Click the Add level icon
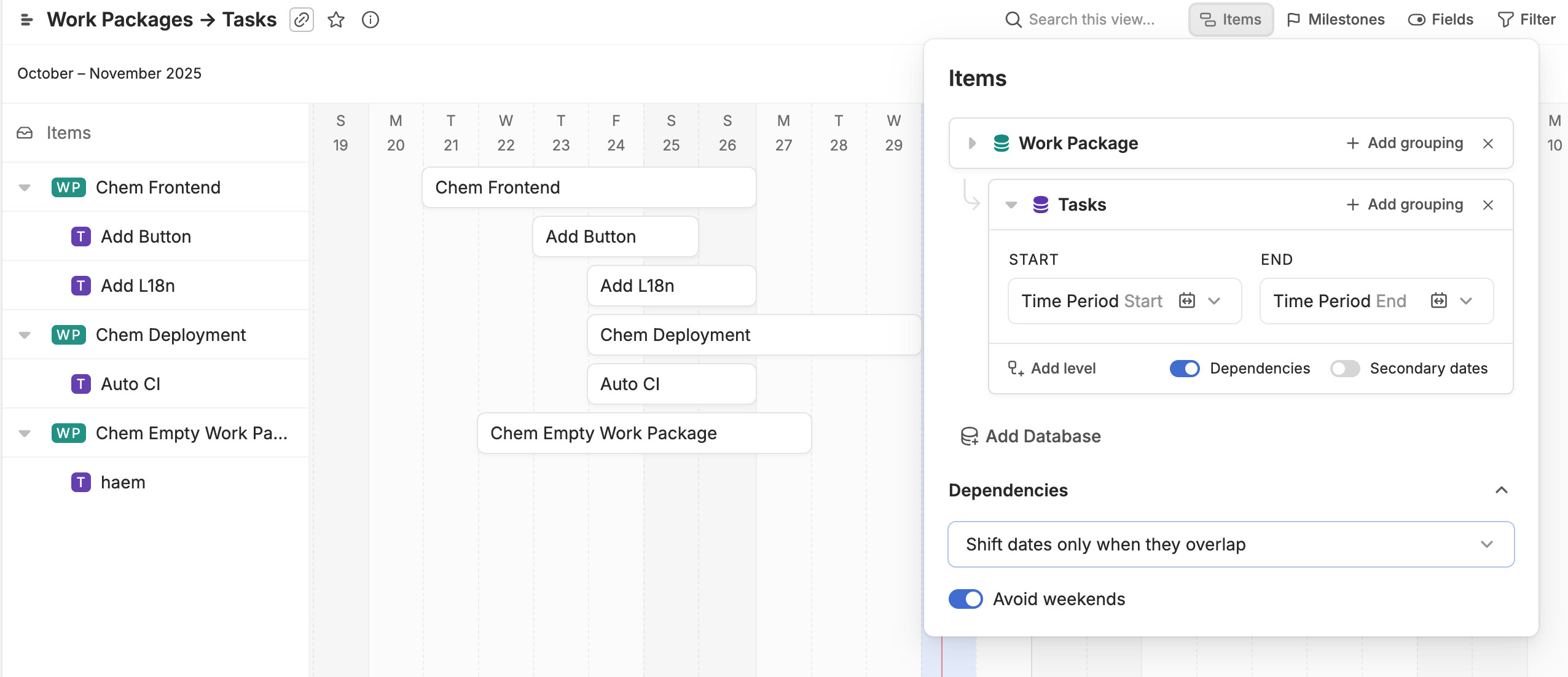Screen dimensions: 1568x677 1016,368
